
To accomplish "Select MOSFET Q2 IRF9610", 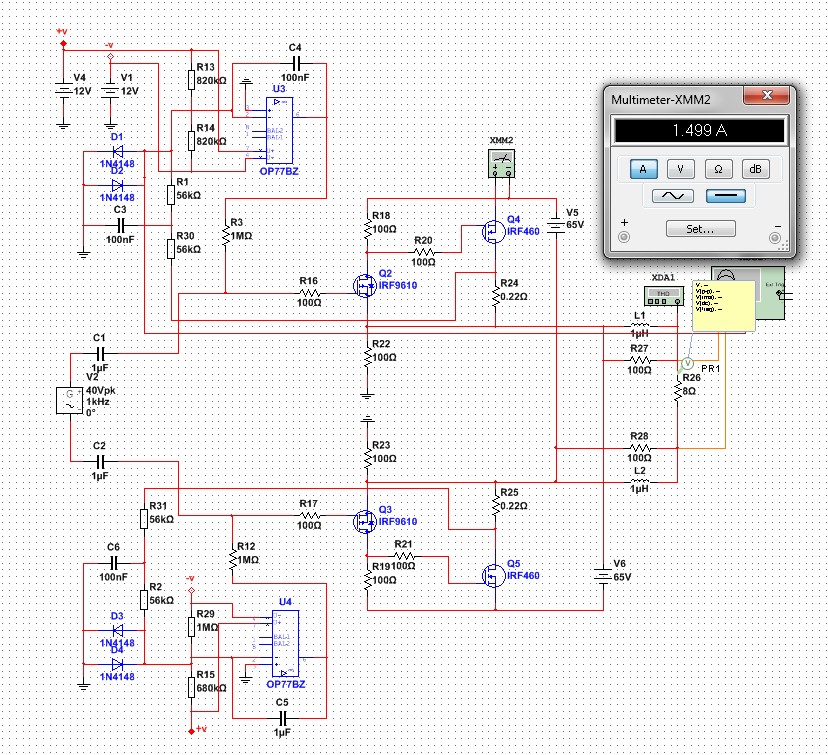I will 365,286.
